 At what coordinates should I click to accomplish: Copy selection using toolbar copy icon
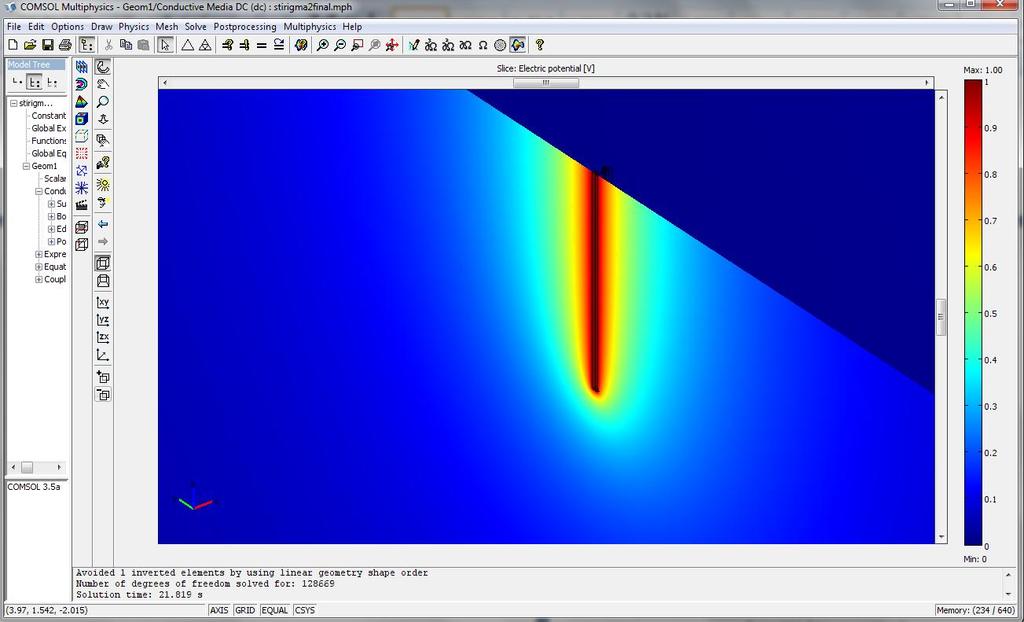pyautogui.click(x=126, y=45)
